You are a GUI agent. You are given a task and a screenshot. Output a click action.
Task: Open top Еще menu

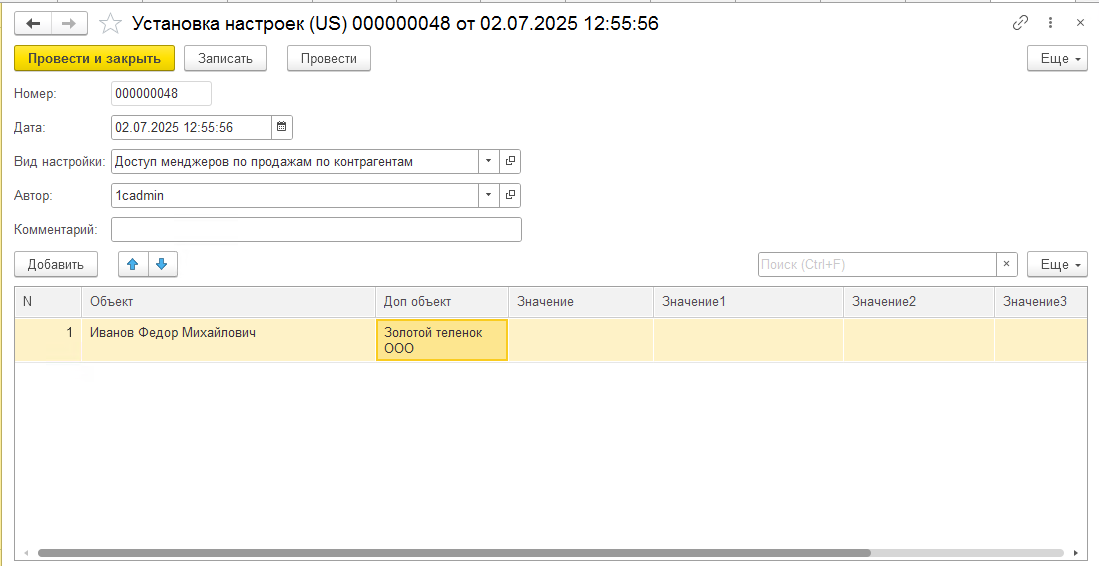tap(1057, 59)
